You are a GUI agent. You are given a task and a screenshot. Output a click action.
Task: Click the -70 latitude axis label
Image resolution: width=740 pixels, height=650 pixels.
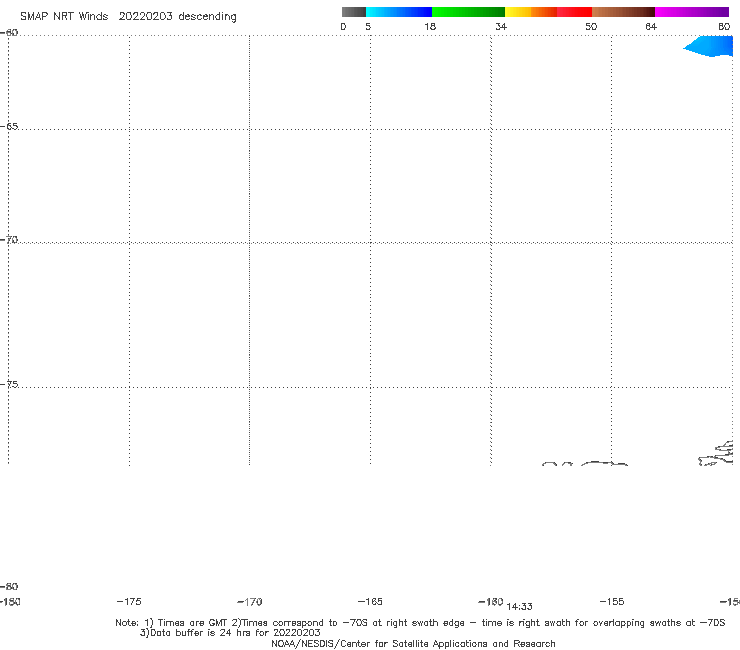[9, 240]
